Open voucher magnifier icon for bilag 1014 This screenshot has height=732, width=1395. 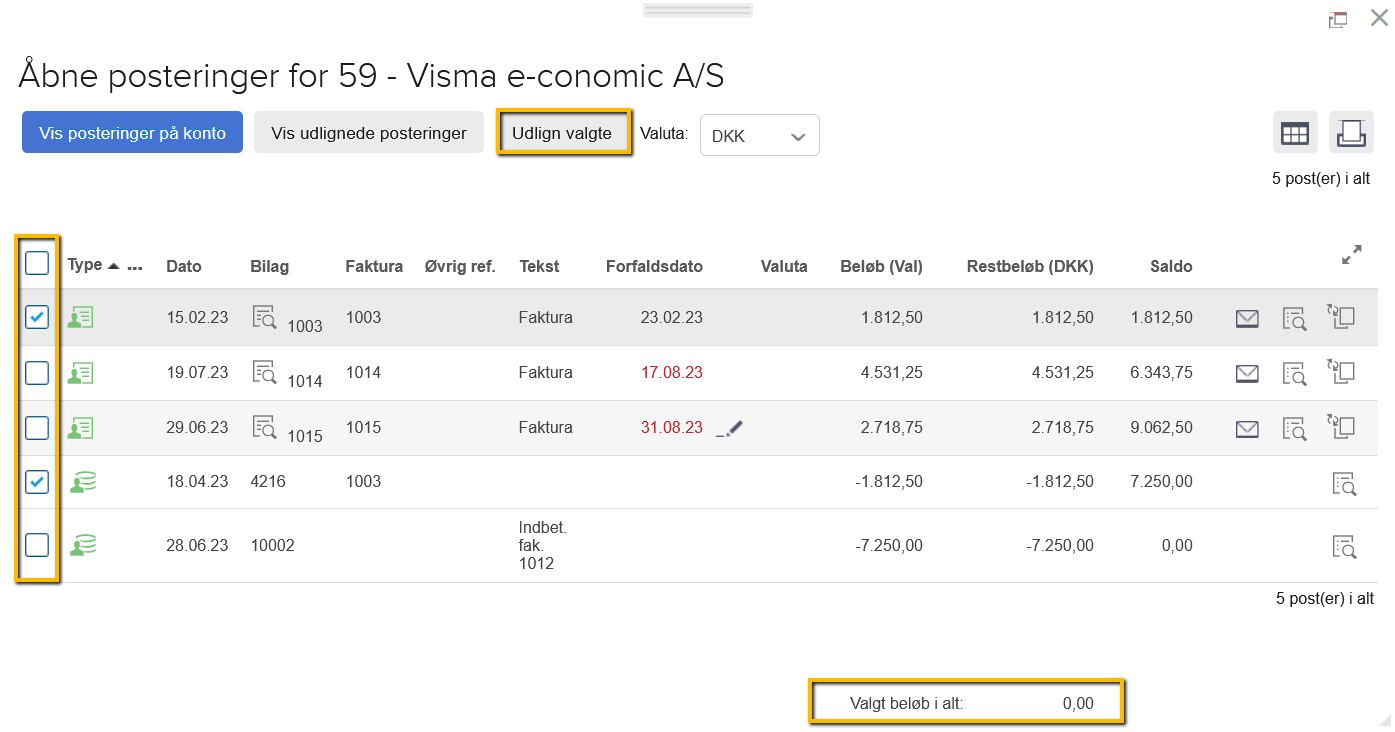[264, 372]
